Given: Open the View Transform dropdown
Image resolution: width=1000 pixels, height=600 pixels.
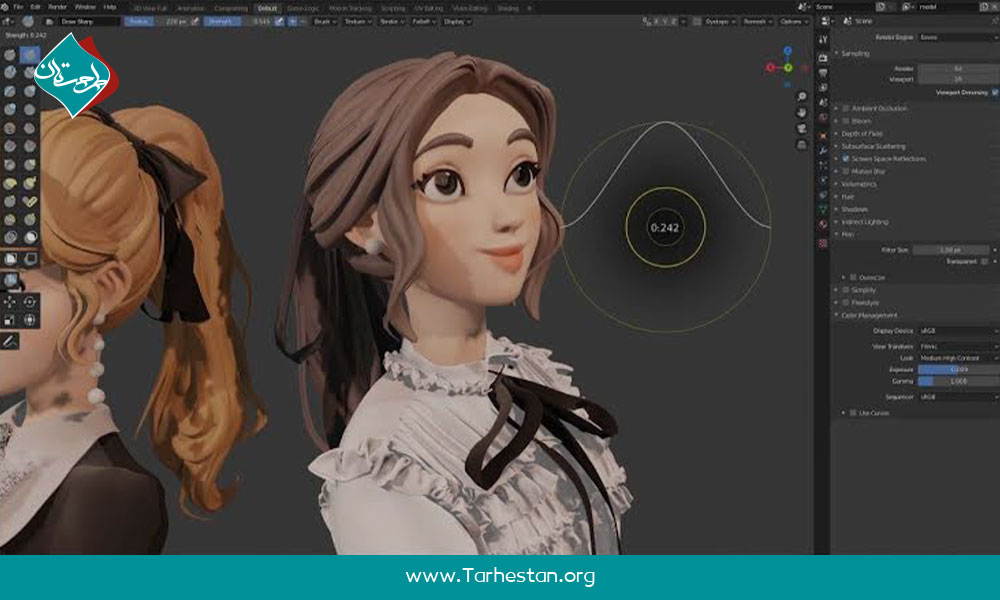Looking at the screenshot, I should tap(959, 346).
